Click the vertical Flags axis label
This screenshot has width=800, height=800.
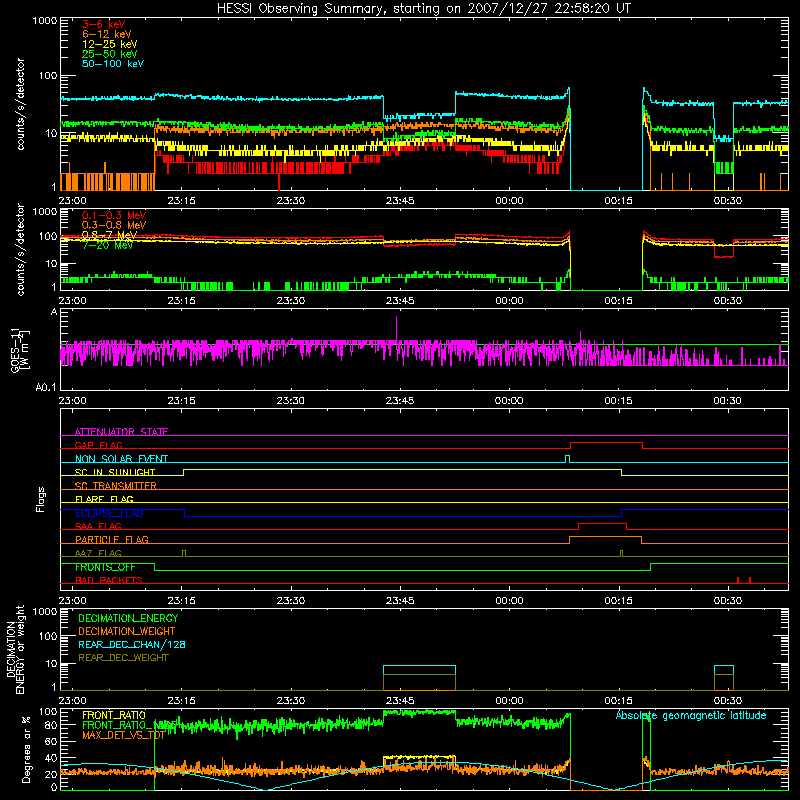point(41,499)
